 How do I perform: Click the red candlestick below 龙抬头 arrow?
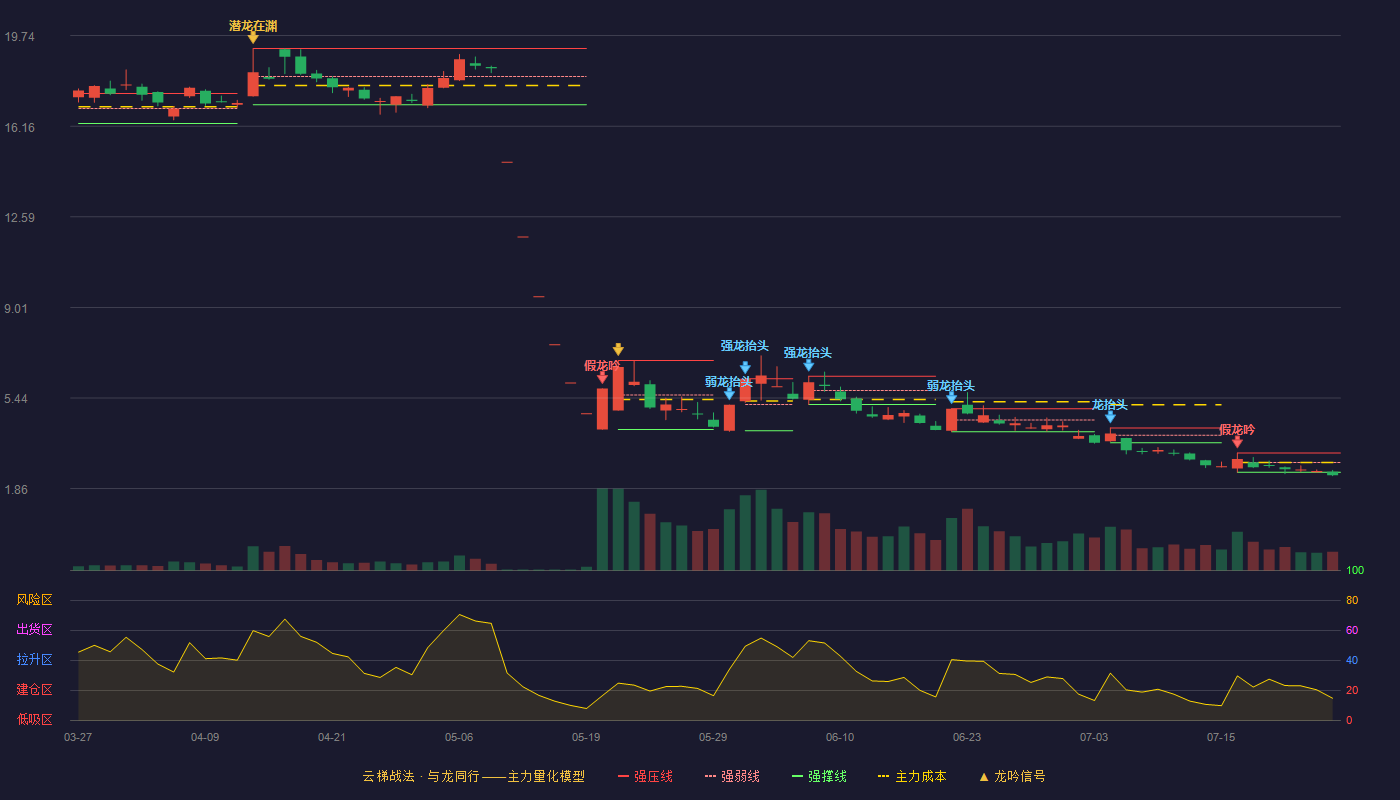1110,437
